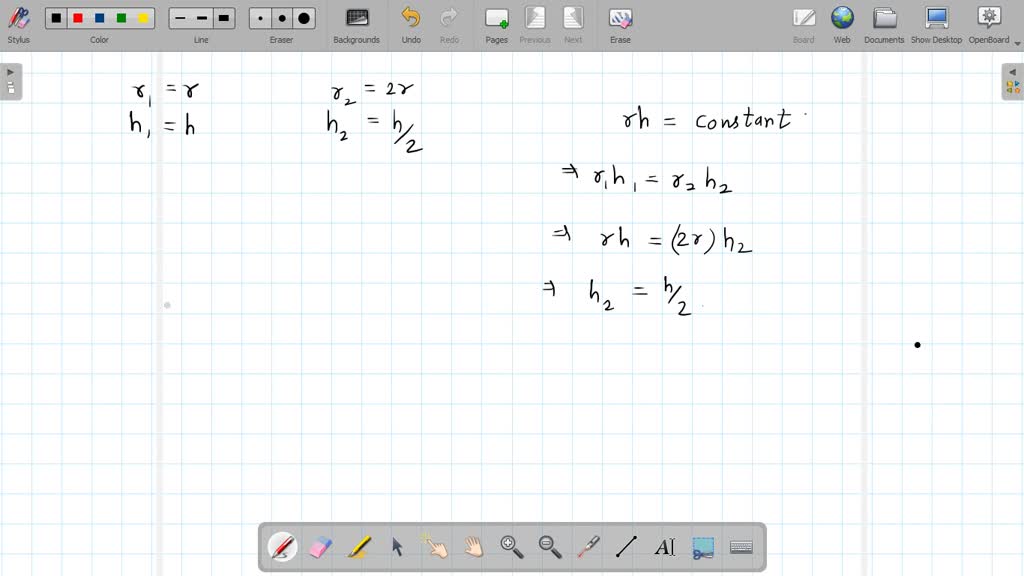The image size is (1024, 576).
Task: Select the interact with items tool
Action: click(x=435, y=547)
